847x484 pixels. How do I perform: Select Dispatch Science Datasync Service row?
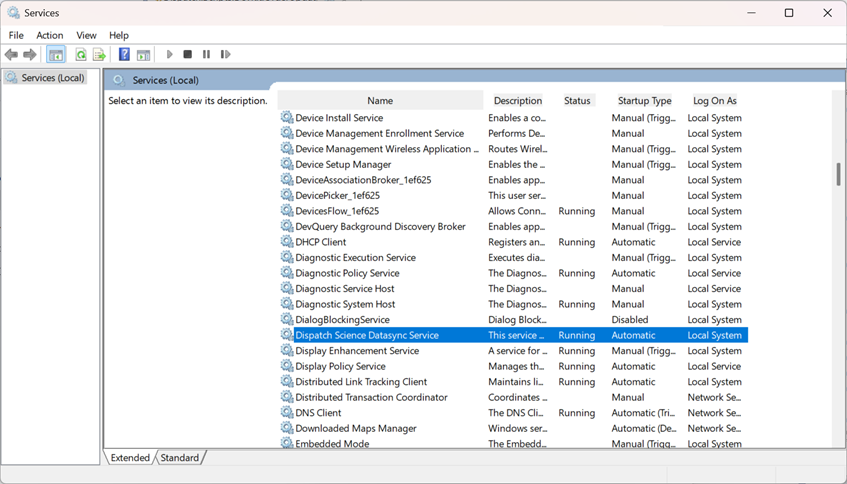514,335
